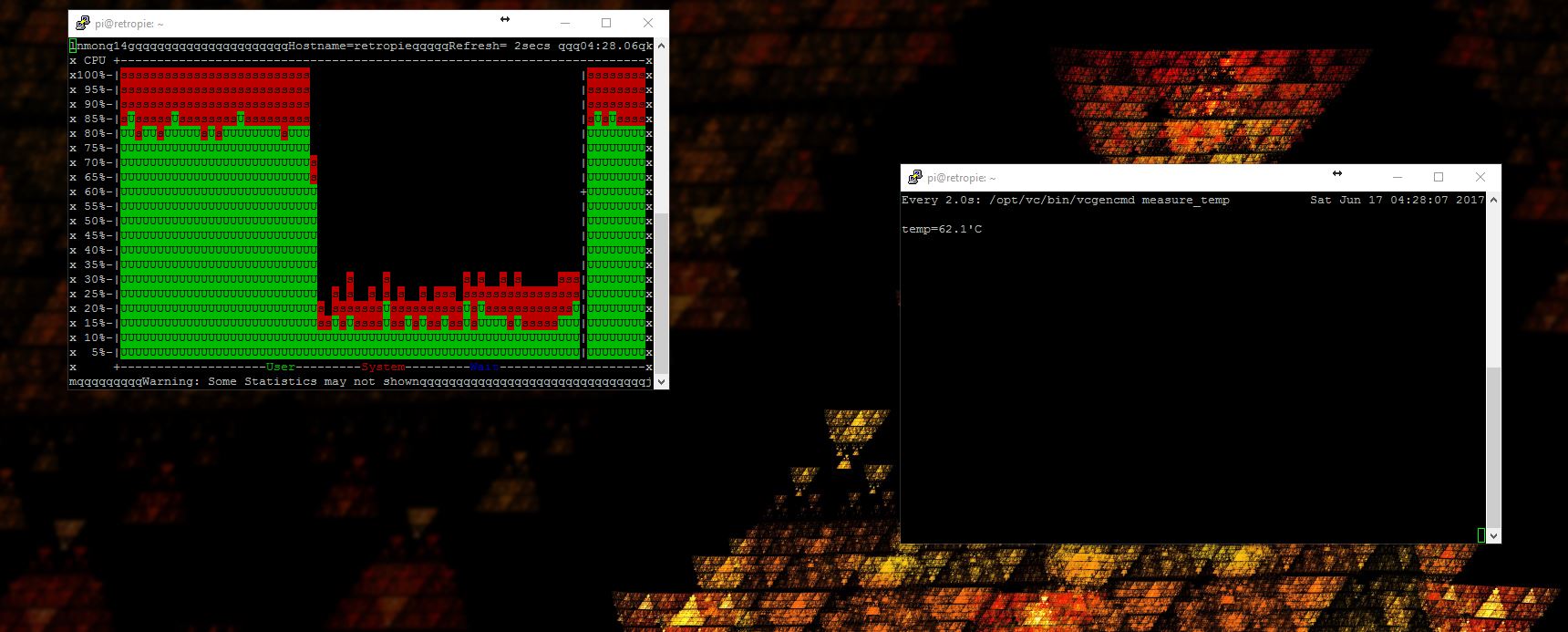Maximize the nmon CPU monitor window
Screen dimensions: 1568x632
pos(606,23)
